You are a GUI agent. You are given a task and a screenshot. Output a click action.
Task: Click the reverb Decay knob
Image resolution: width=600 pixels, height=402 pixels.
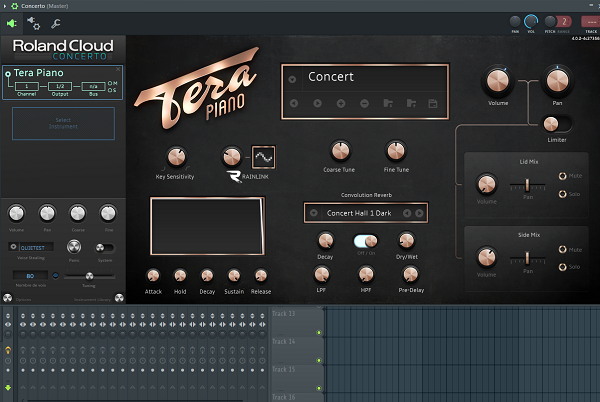326,241
